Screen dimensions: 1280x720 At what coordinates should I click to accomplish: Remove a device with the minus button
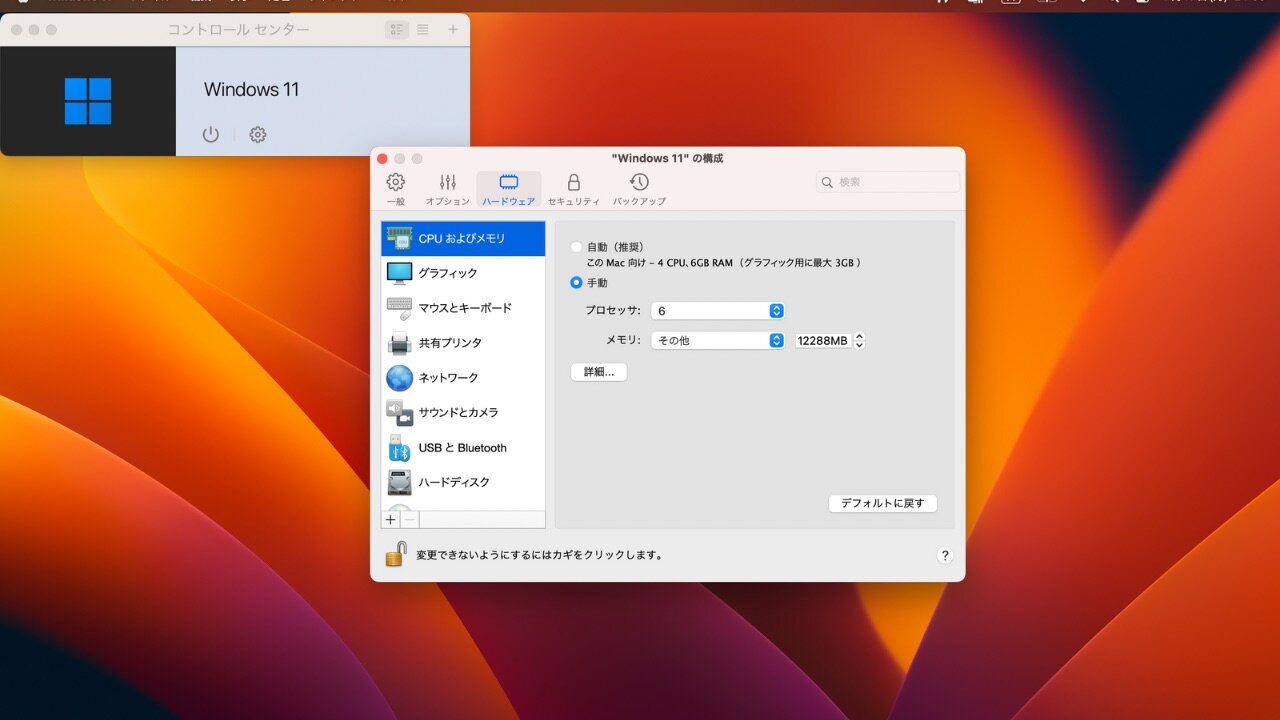click(x=410, y=519)
